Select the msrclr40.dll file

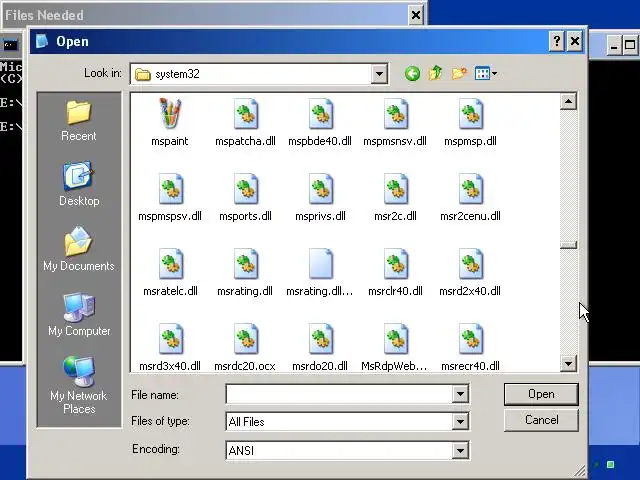(395, 272)
